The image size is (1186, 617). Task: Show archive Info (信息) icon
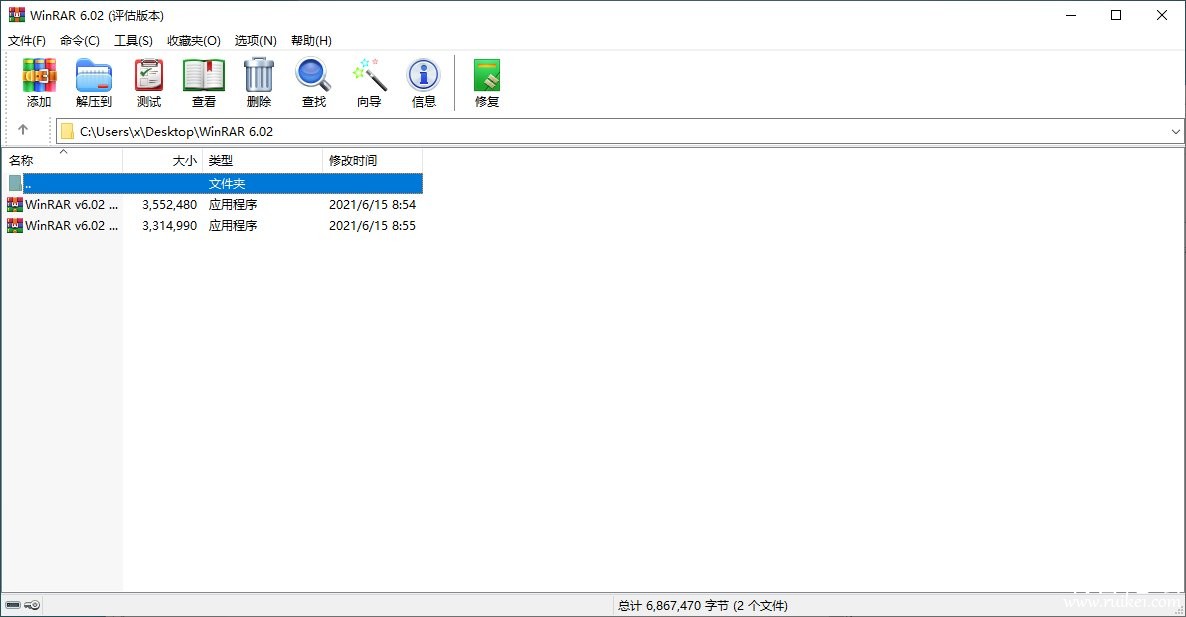coord(424,82)
